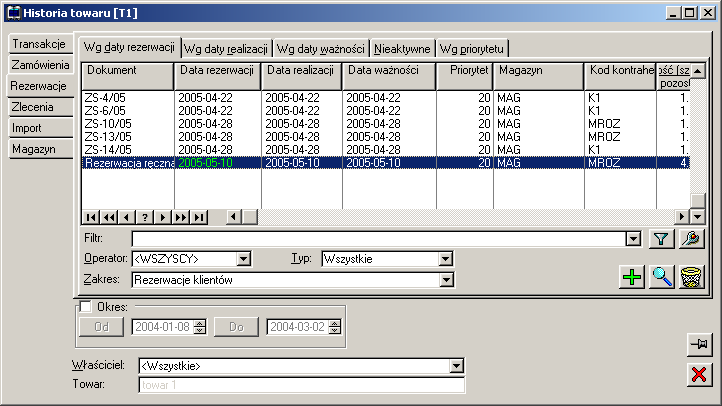Select the Zlecenia side tab
The height and width of the screenshot is (406, 722).
(40, 107)
